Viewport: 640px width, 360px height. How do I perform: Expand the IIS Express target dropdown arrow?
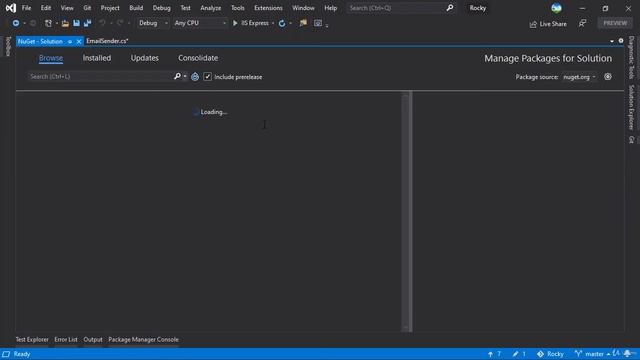click(x=273, y=23)
